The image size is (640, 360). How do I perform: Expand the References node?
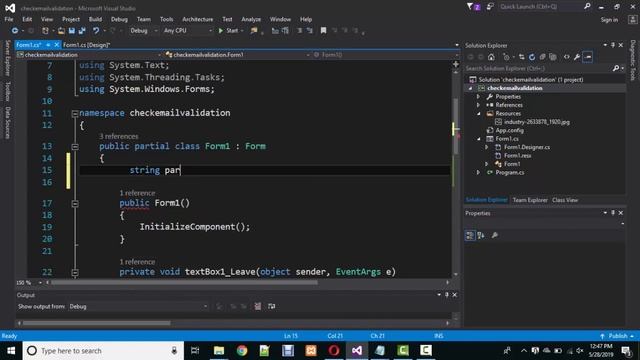478,105
